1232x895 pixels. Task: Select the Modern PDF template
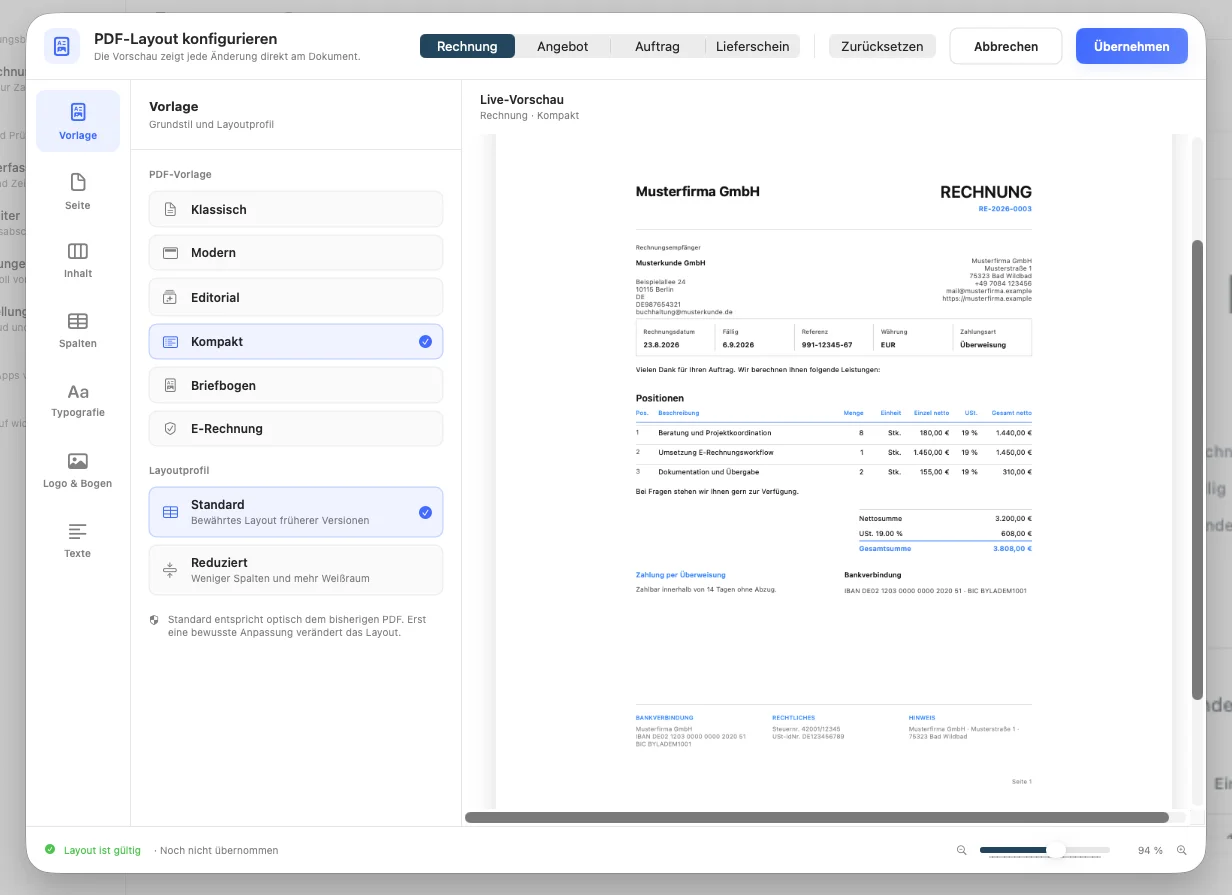pyautogui.click(x=296, y=253)
